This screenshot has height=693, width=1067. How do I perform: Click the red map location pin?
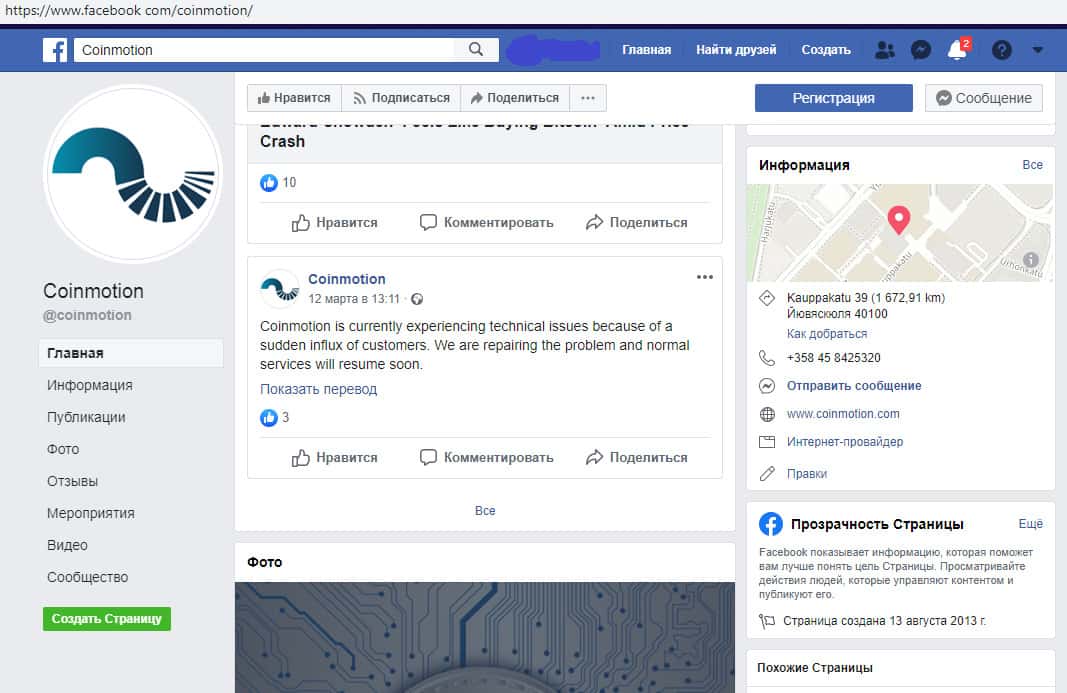coord(899,220)
